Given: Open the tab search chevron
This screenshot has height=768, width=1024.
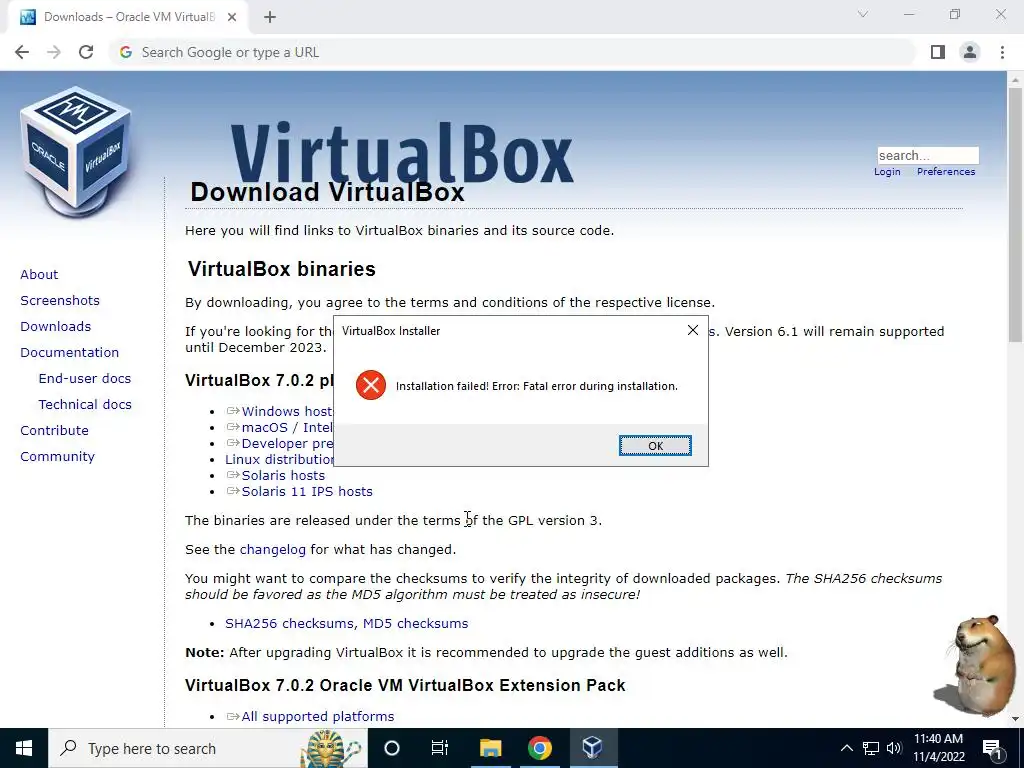Looking at the screenshot, I should (x=863, y=14).
